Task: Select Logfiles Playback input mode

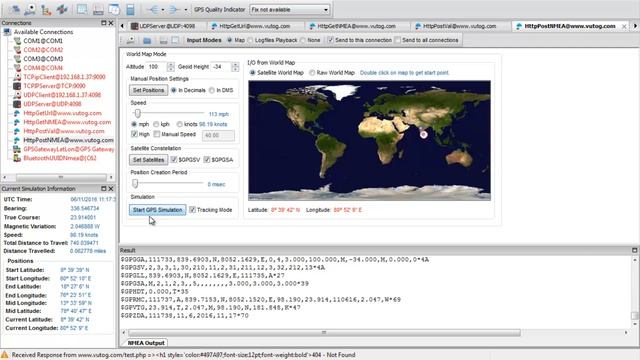Action: coord(250,40)
